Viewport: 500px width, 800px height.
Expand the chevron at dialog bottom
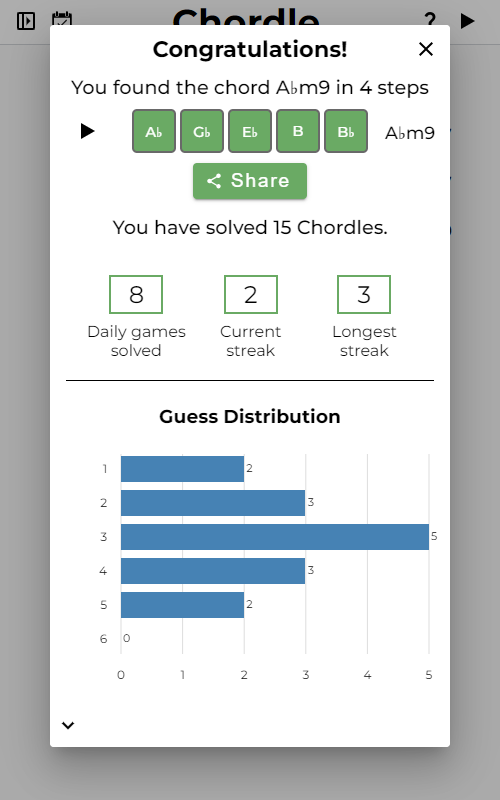68,725
